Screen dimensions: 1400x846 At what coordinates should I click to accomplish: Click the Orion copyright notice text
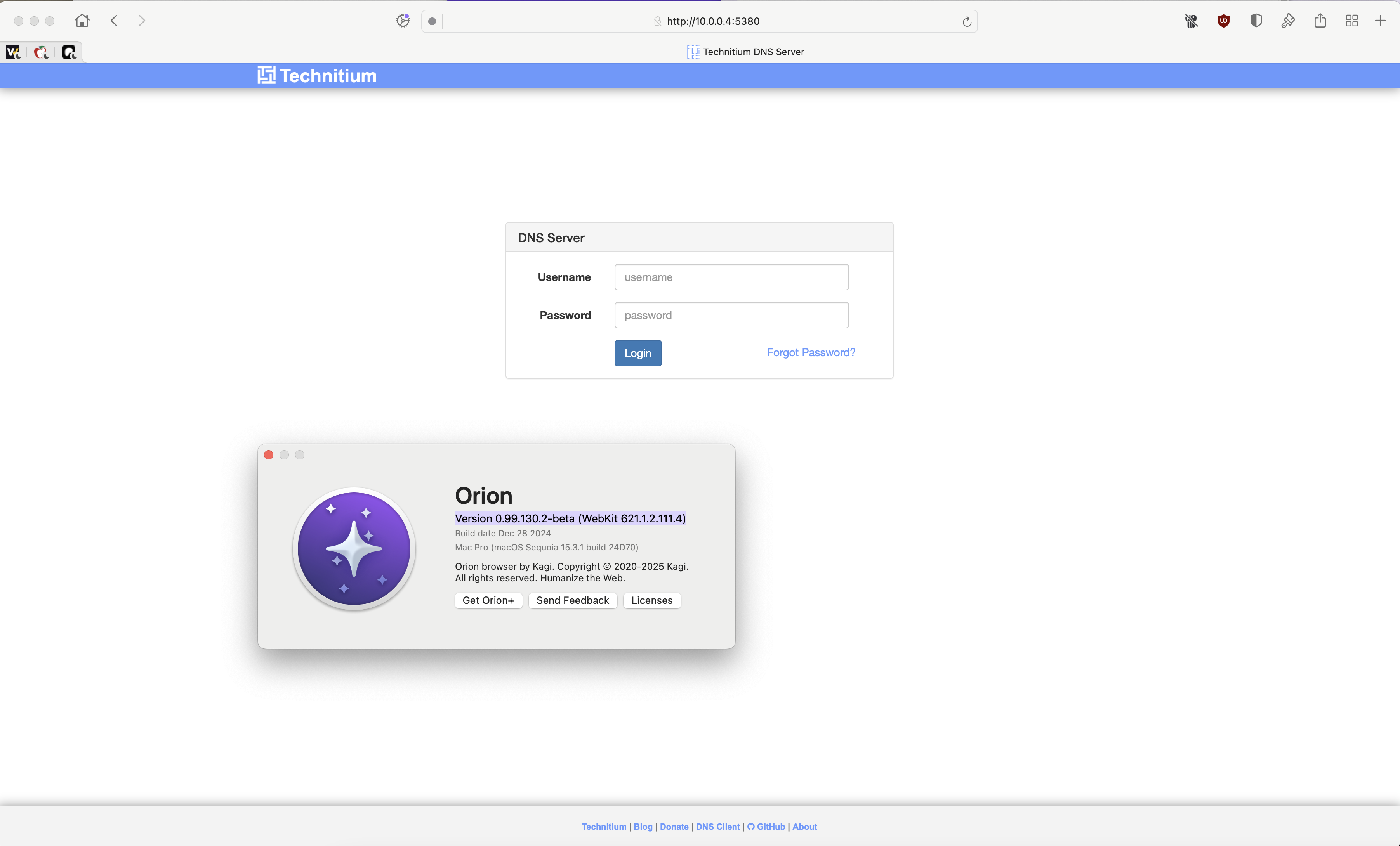pyautogui.click(x=571, y=572)
